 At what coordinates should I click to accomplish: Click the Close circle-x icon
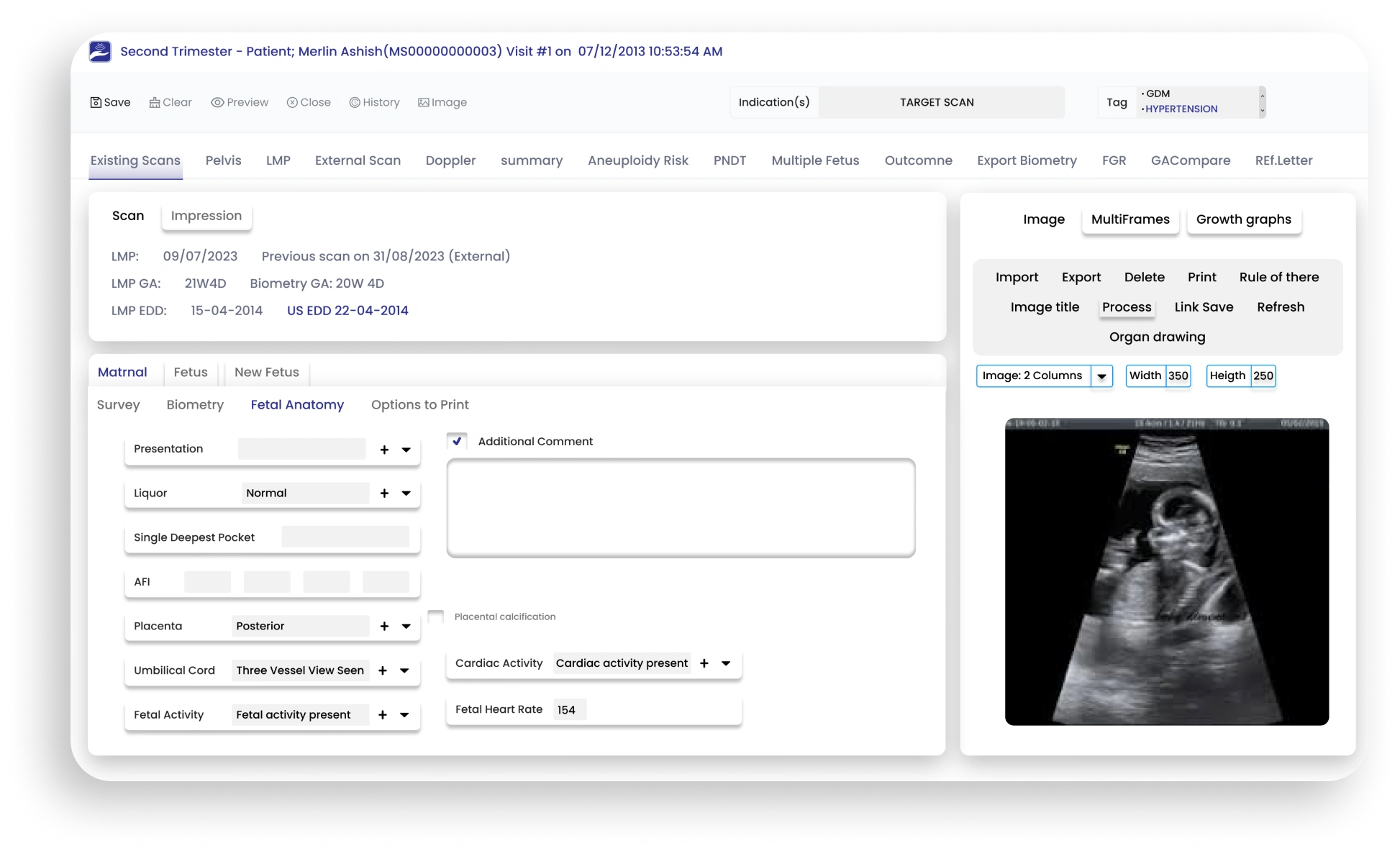coord(292,102)
